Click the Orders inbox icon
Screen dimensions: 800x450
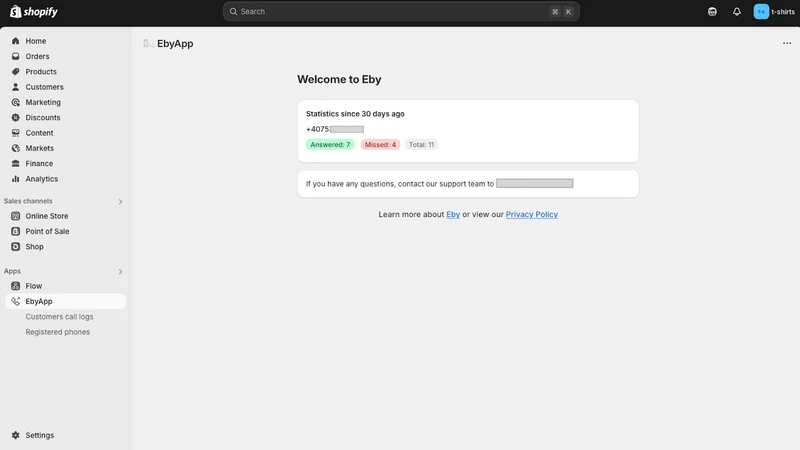[15, 56]
